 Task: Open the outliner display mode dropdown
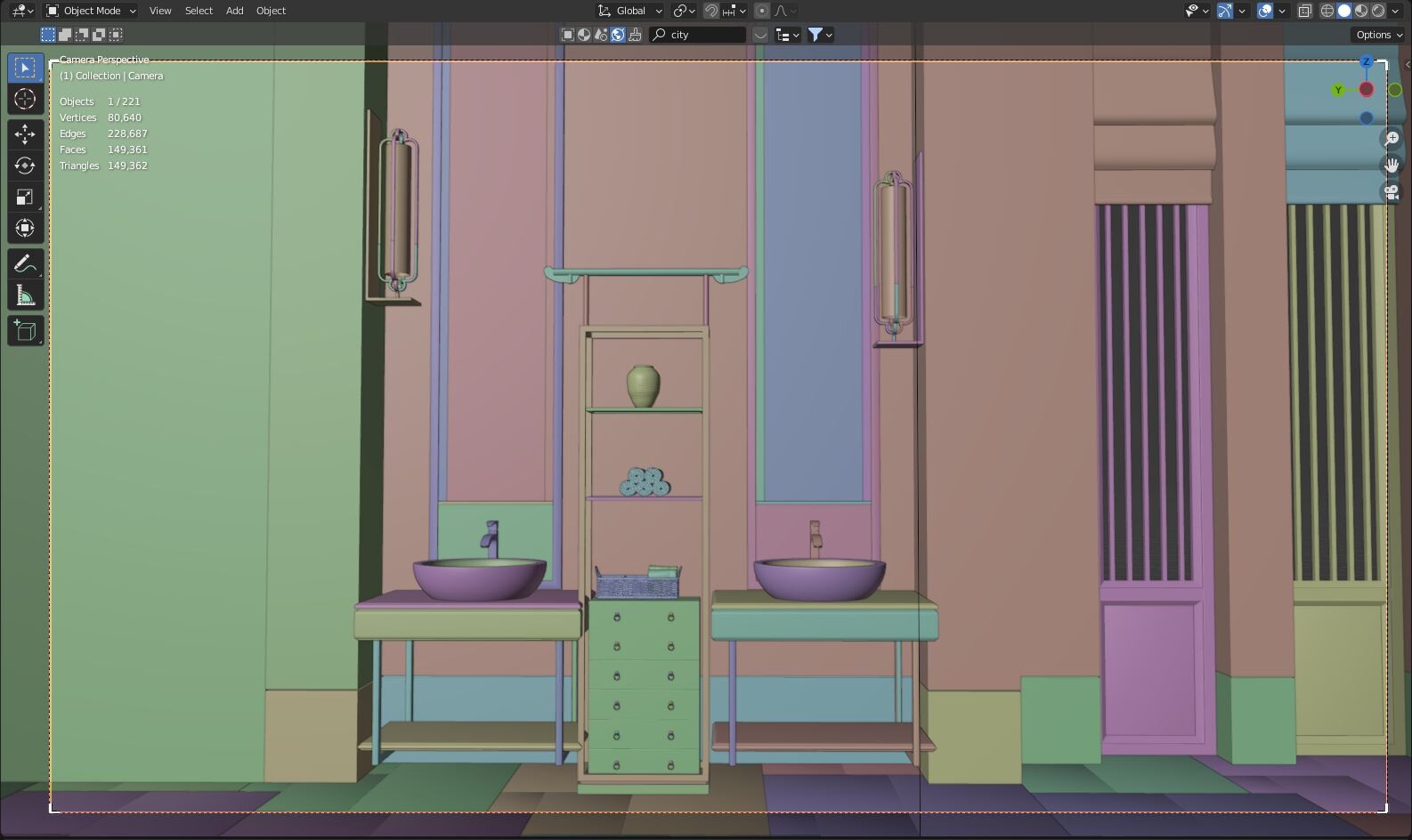pyautogui.click(x=788, y=35)
